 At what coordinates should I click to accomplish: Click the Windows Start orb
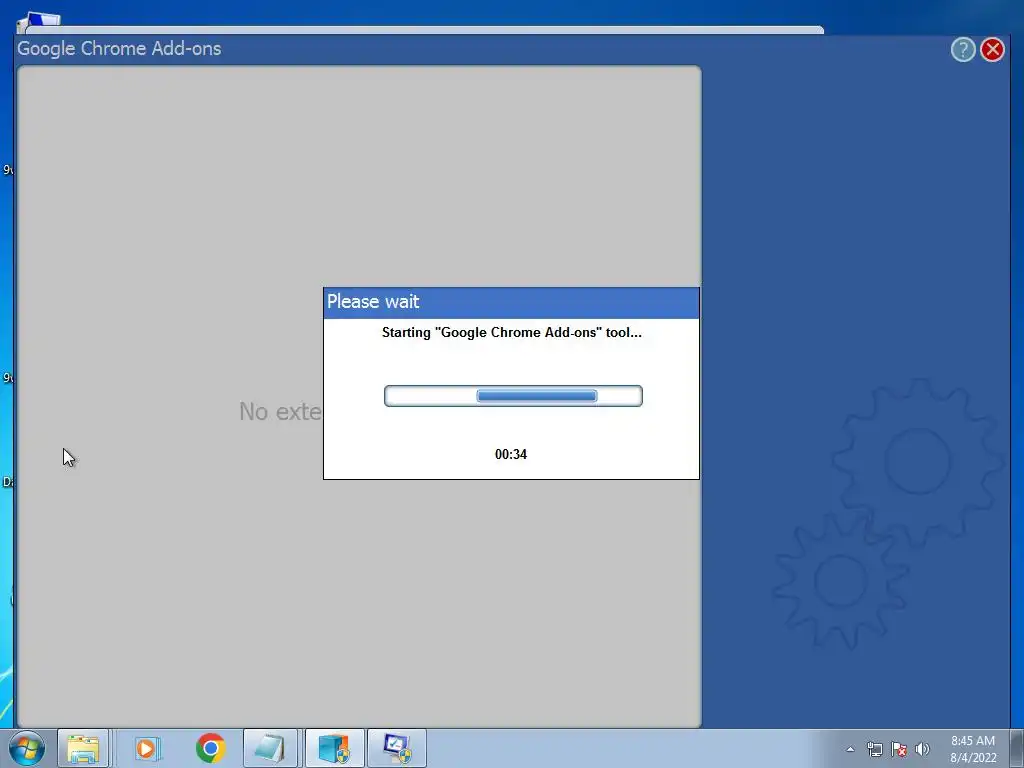coord(27,748)
